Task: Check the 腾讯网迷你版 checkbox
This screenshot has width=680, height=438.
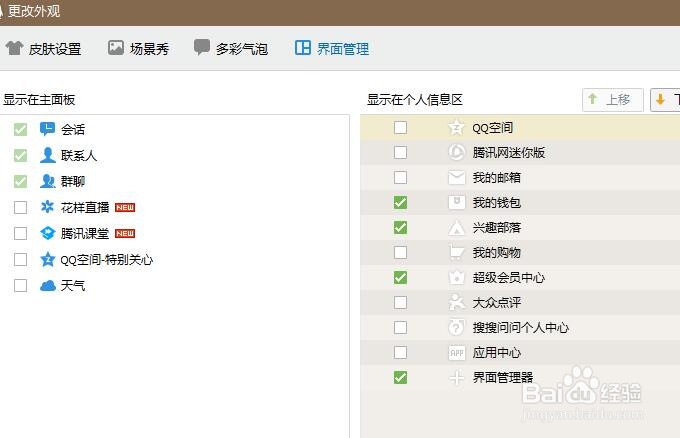Action: click(x=400, y=152)
